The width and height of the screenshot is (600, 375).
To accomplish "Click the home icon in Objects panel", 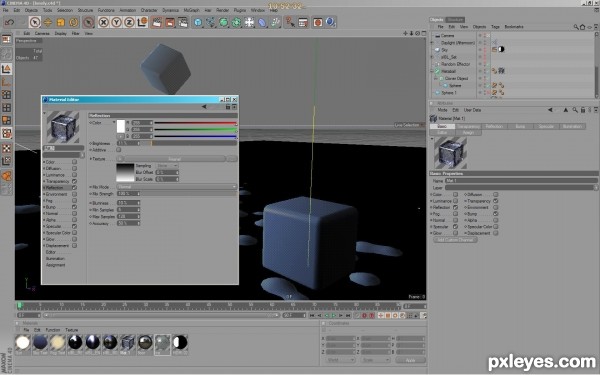I will [582, 27].
